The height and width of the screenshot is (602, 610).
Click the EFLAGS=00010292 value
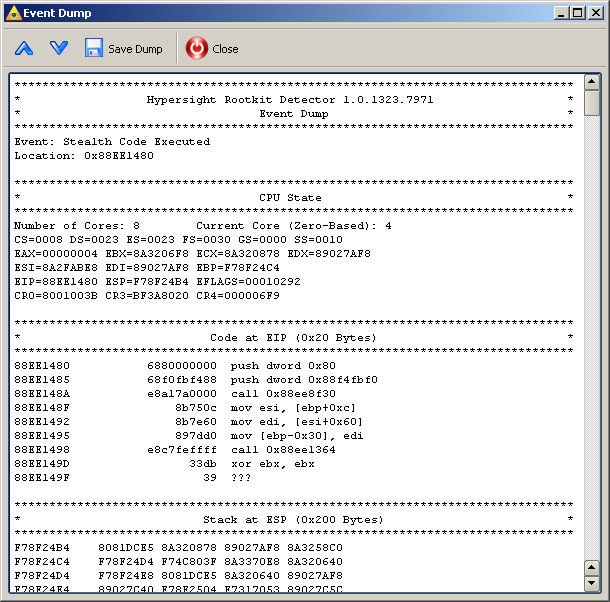click(248, 282)
